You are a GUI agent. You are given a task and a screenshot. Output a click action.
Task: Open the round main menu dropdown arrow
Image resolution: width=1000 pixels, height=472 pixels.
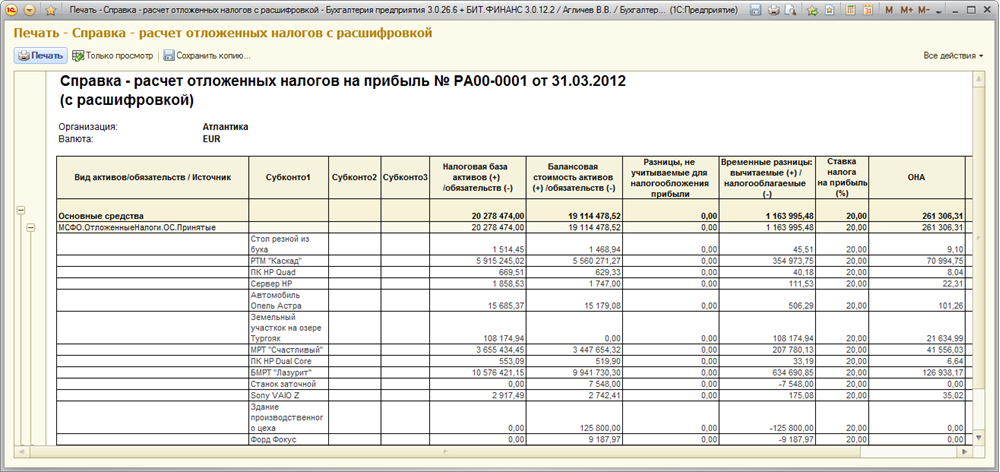(28, 10)
